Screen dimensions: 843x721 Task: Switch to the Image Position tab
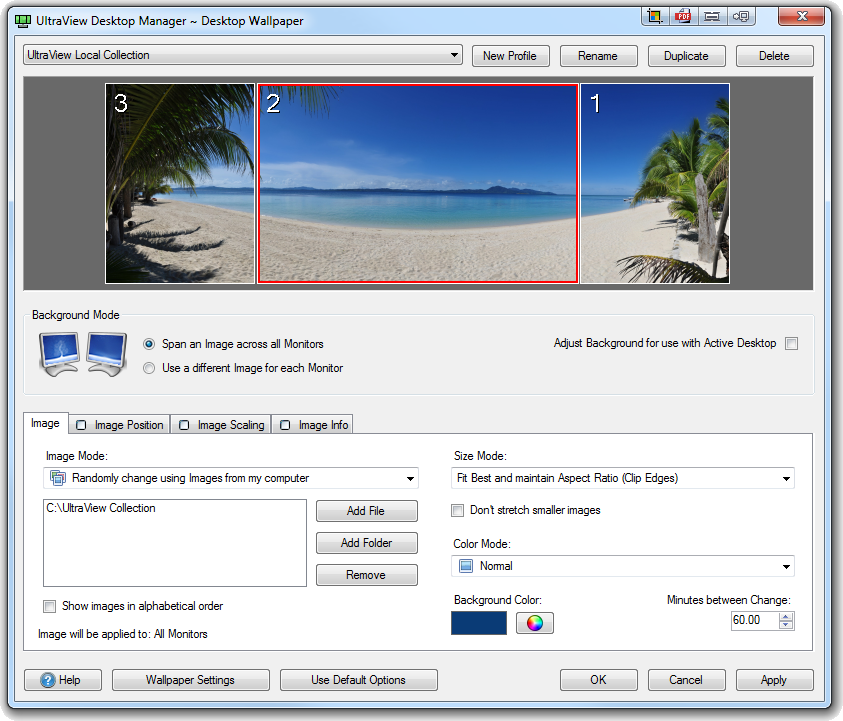[x=120, y=425]
